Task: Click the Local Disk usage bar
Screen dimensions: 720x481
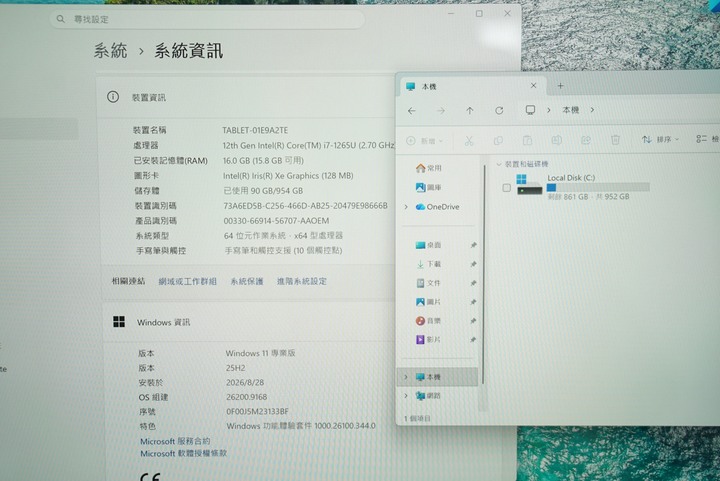Action: pos(598,187)
